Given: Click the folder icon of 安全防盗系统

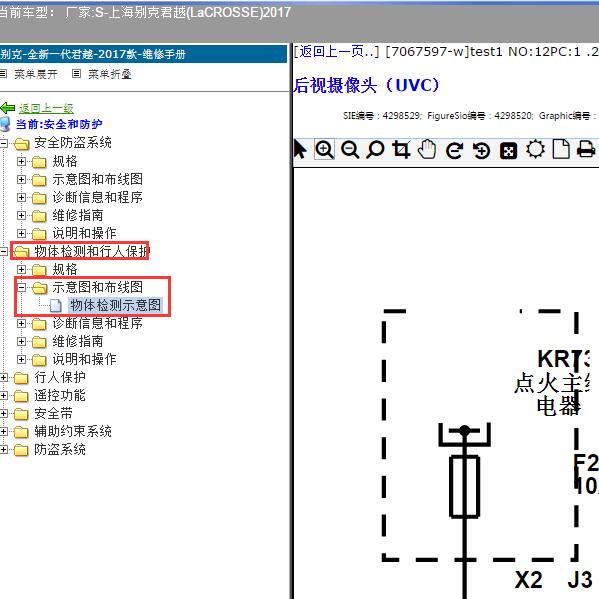Looking at the screenshot, I should (x=21, y=144).
